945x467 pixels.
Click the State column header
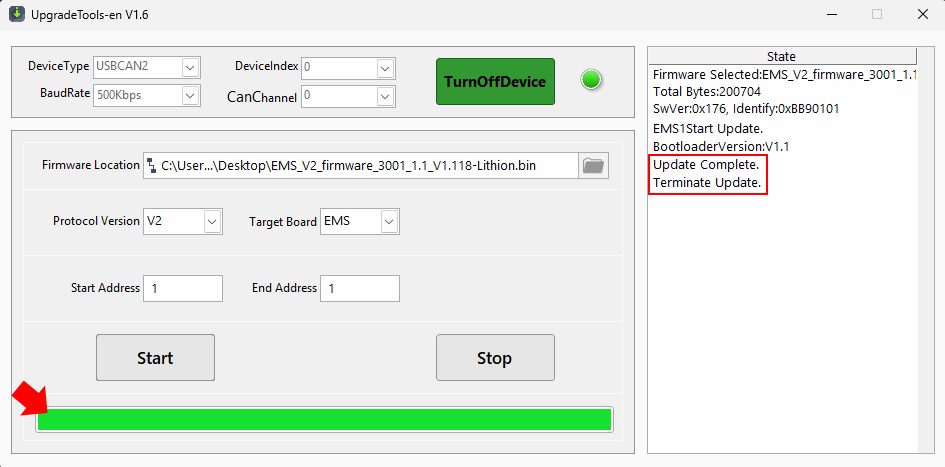coord(782,57)
